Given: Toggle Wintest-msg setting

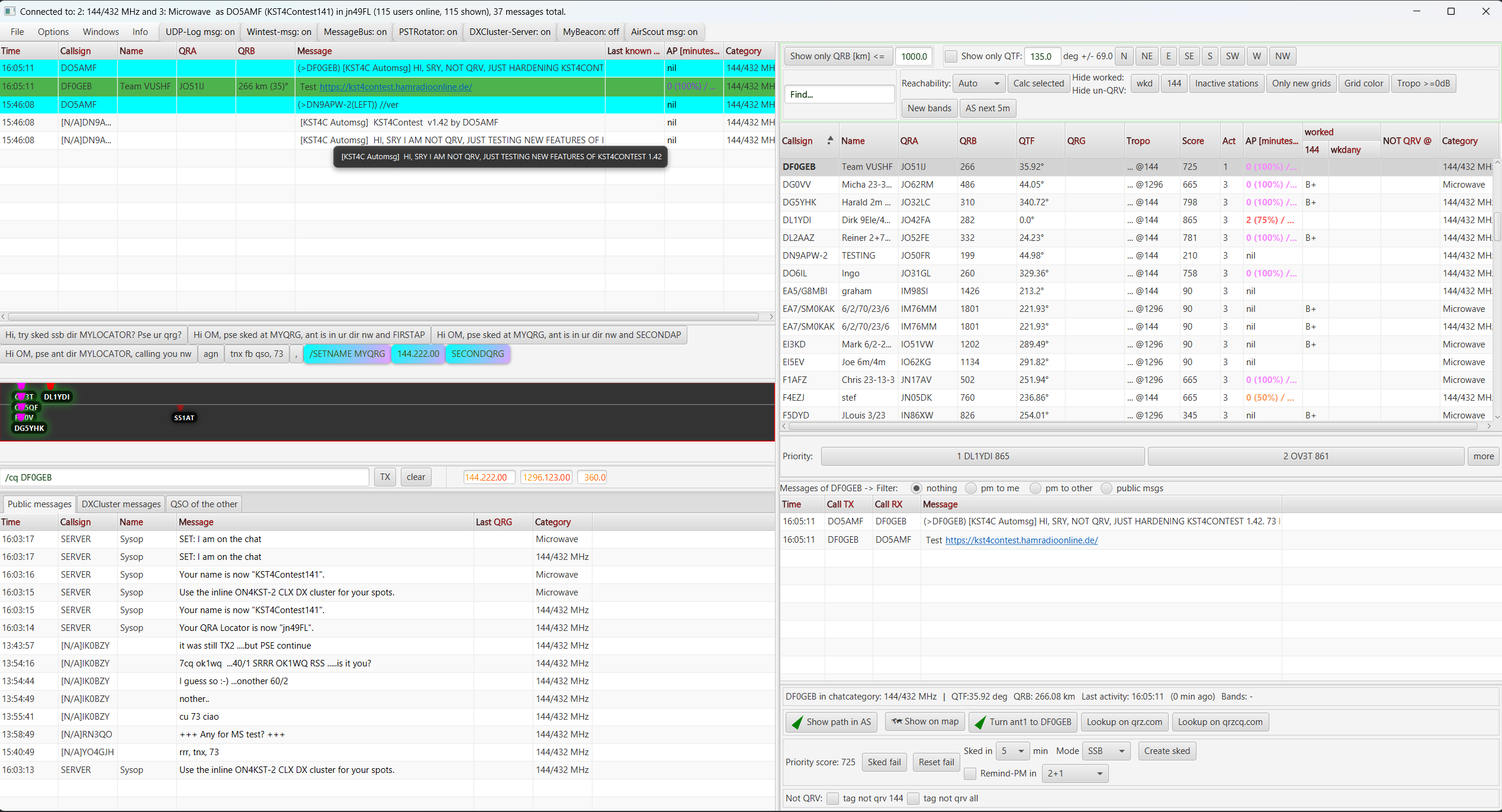Looking at the screenshot, I should click(x=279, y=32).
